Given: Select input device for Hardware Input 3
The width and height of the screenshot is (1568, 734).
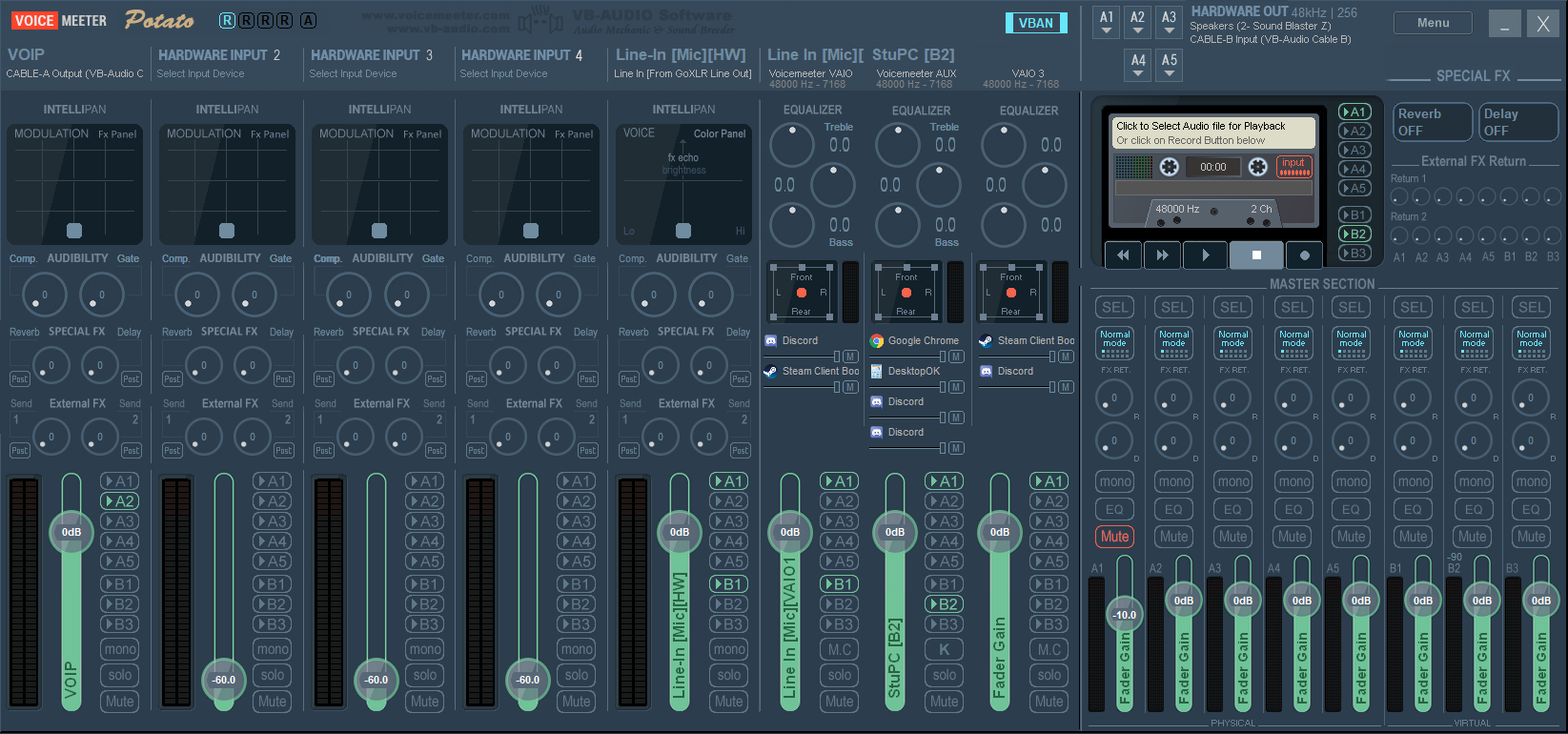Looking at the screenshot, I should tap(353, 73).
